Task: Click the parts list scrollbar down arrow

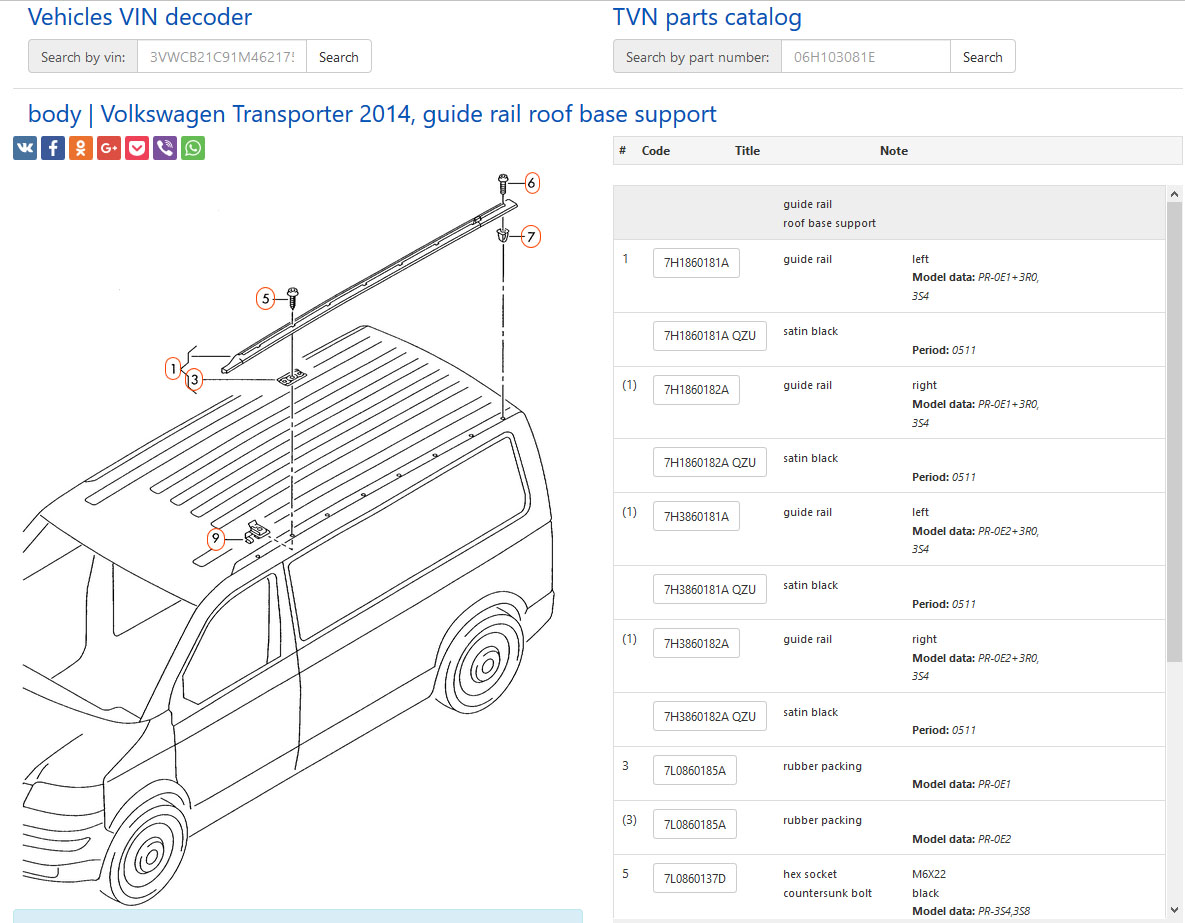Action: [x=1174, y=910]
